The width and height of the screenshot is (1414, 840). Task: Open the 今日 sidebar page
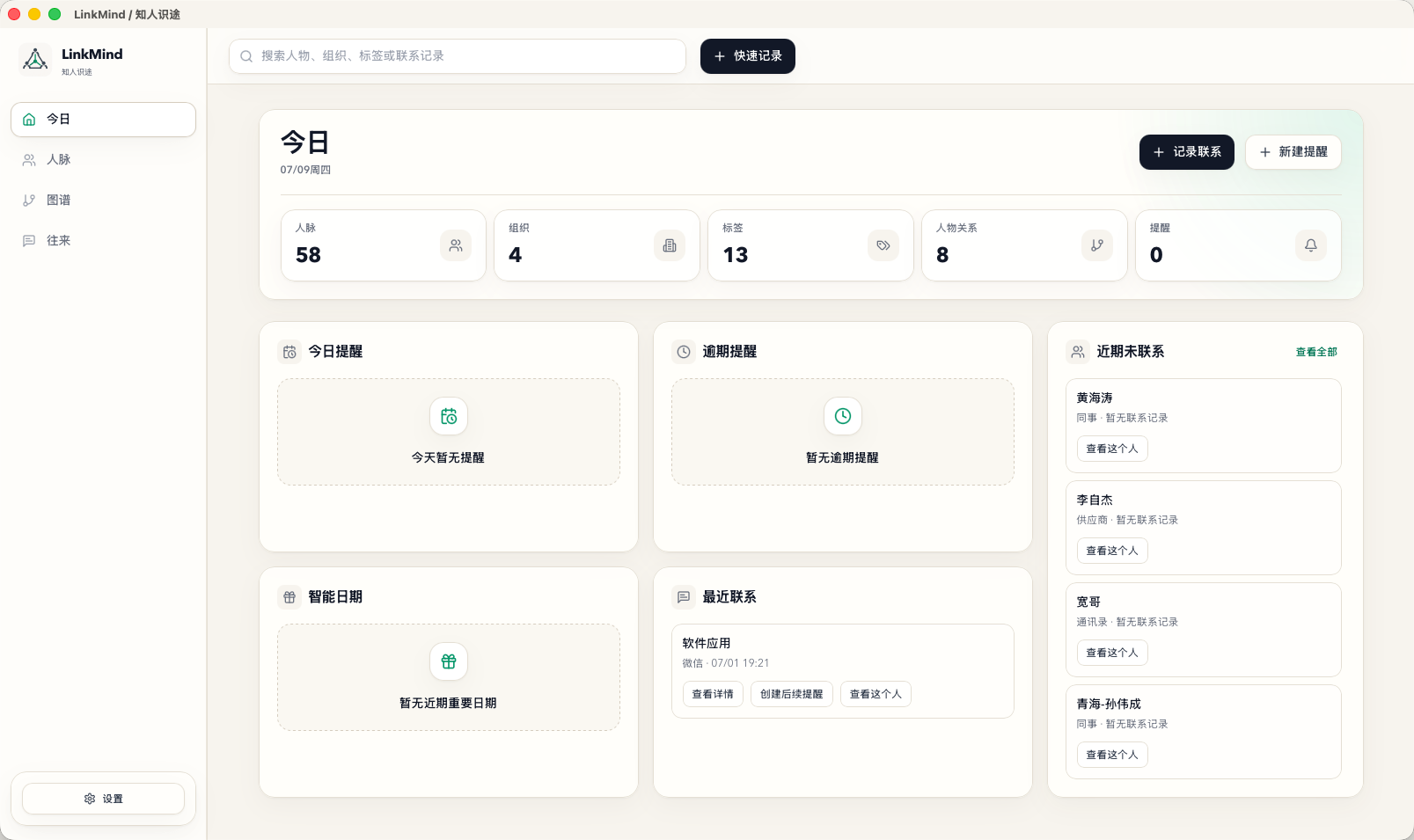pyautogui.click(x=103, y=120)
